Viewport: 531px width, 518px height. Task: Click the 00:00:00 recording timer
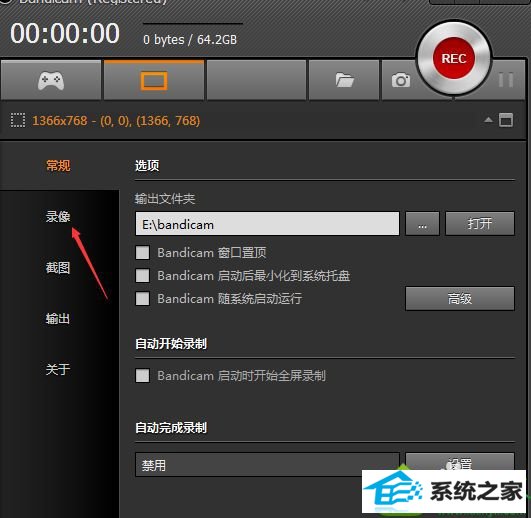(x=65, y=34)
